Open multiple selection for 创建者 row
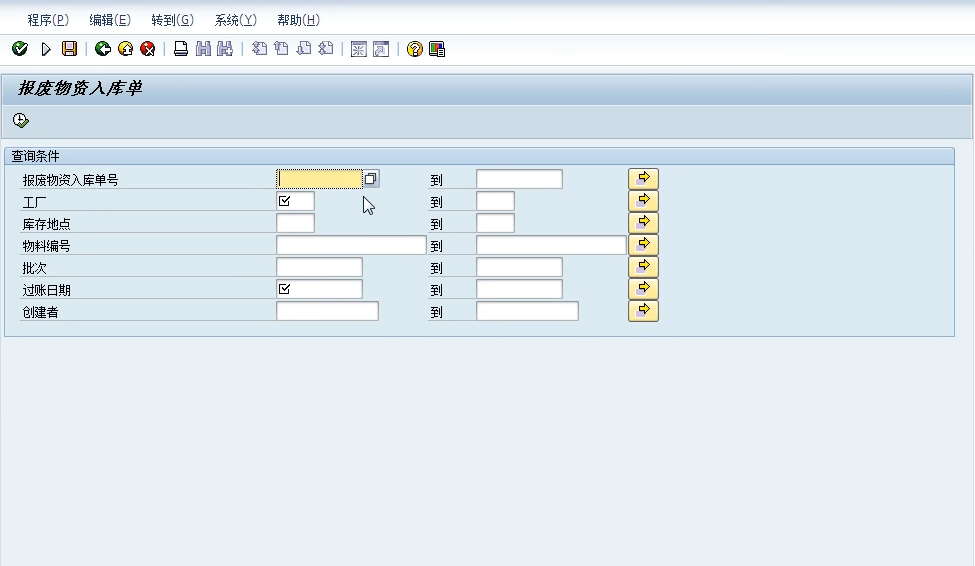The width and height of the screenshot is (975, 566). click(643, 311)
